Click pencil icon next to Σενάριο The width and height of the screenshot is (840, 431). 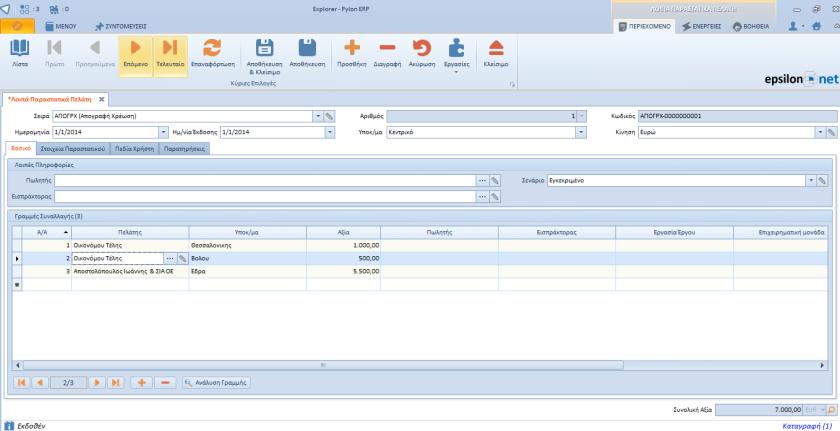coord(822,181)
